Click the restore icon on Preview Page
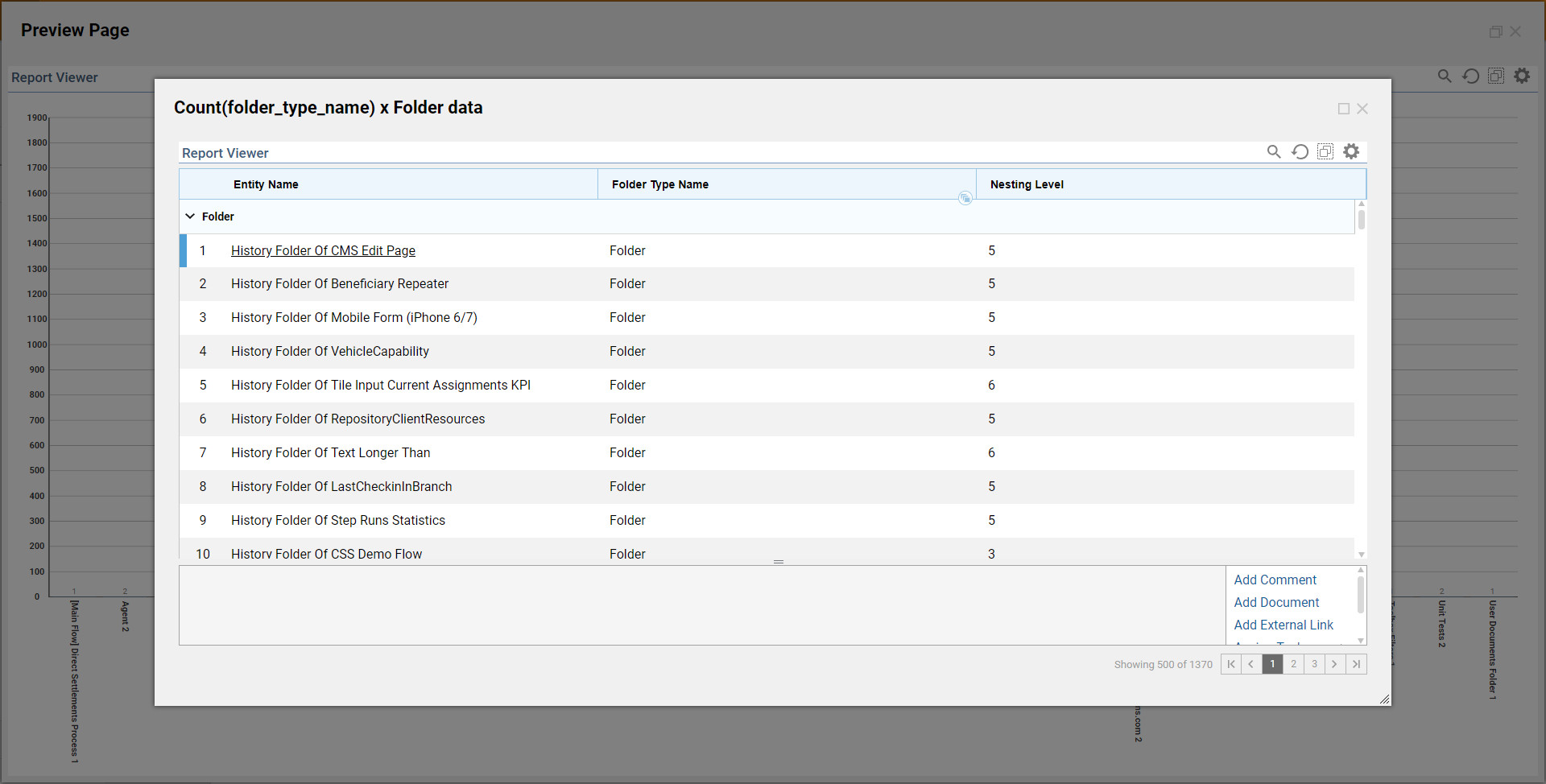Viewport: 1546px width, 784px height. click(1495, 31)
